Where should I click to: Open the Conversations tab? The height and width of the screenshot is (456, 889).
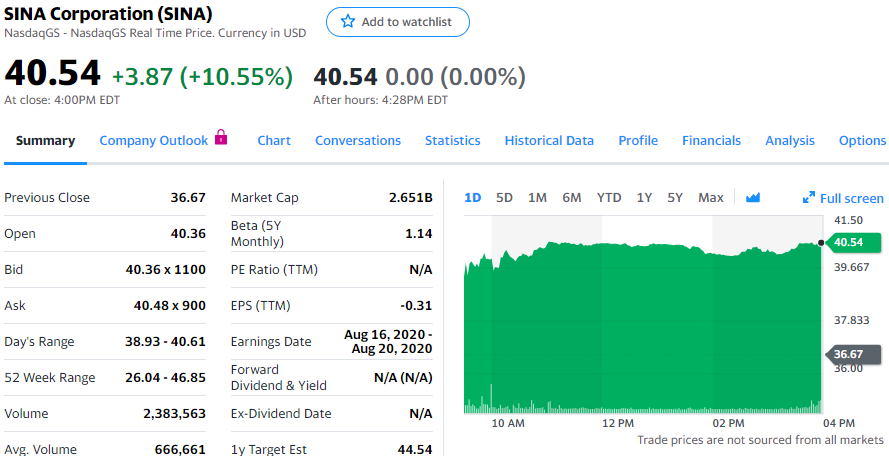coord(358,141)
